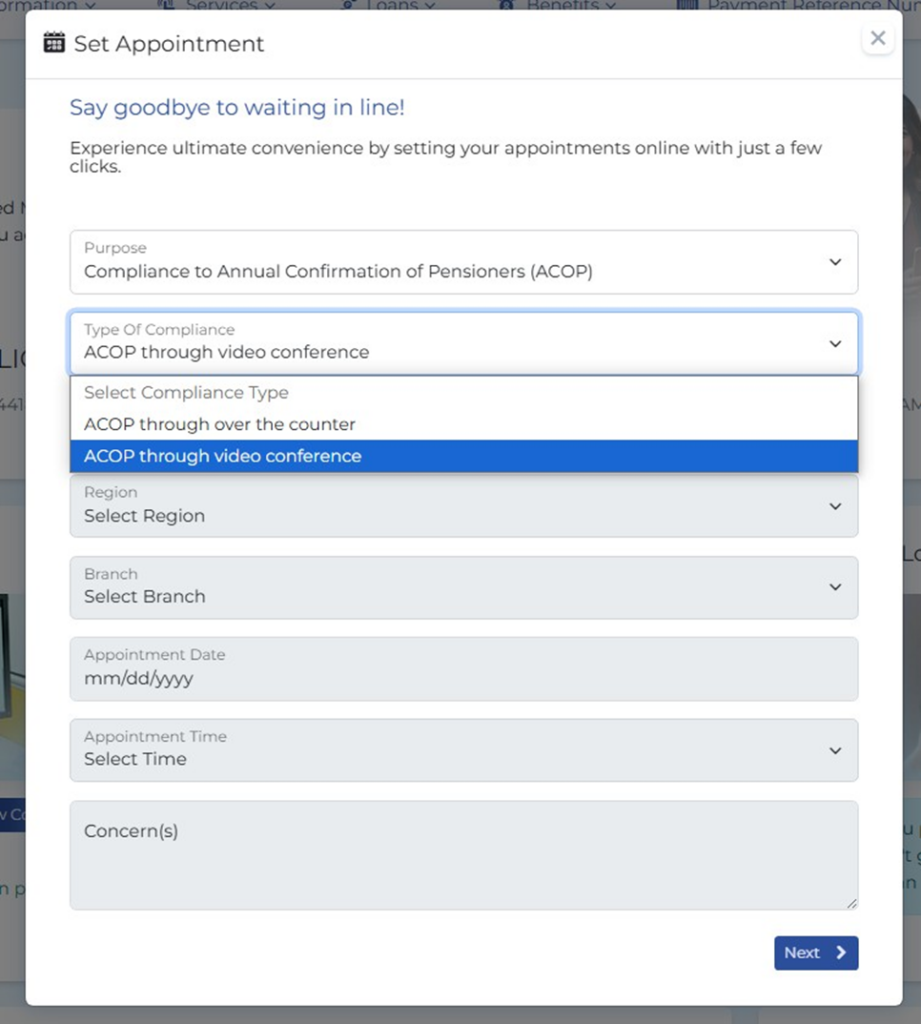Click into the Concern(s) text area

click(x=464, y=855)
